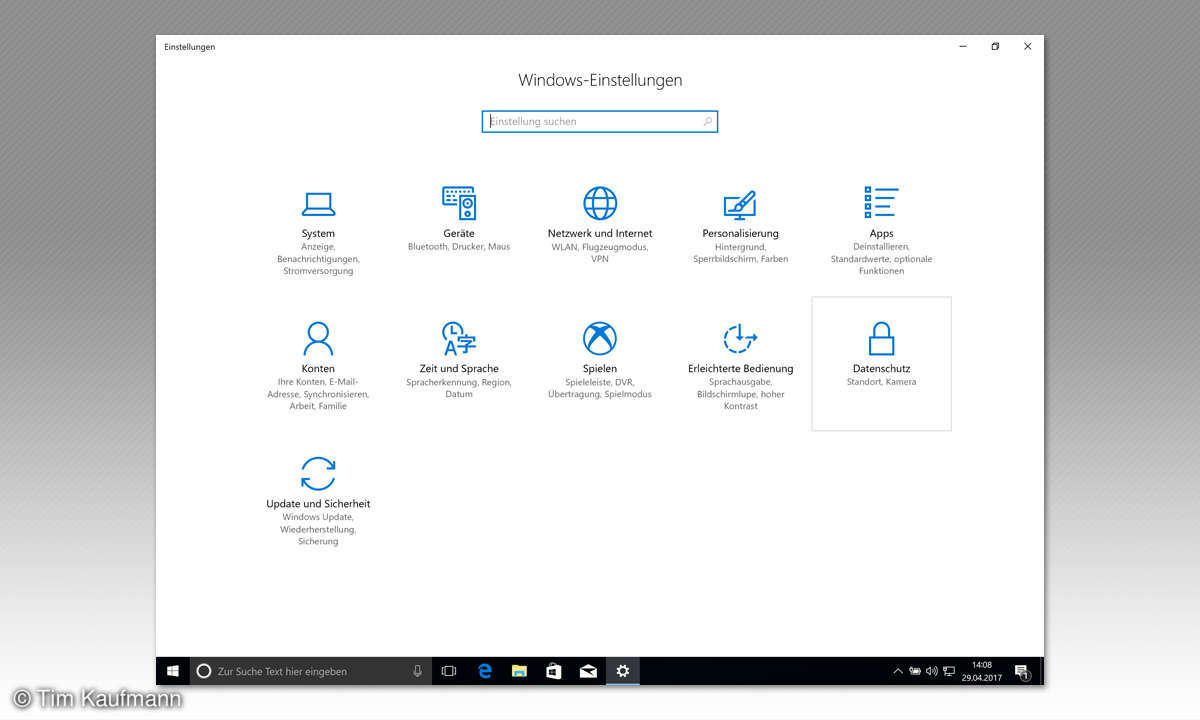Open the Spielen Xbox icon
Screen dimensions: 1200x720
(600, 338)
